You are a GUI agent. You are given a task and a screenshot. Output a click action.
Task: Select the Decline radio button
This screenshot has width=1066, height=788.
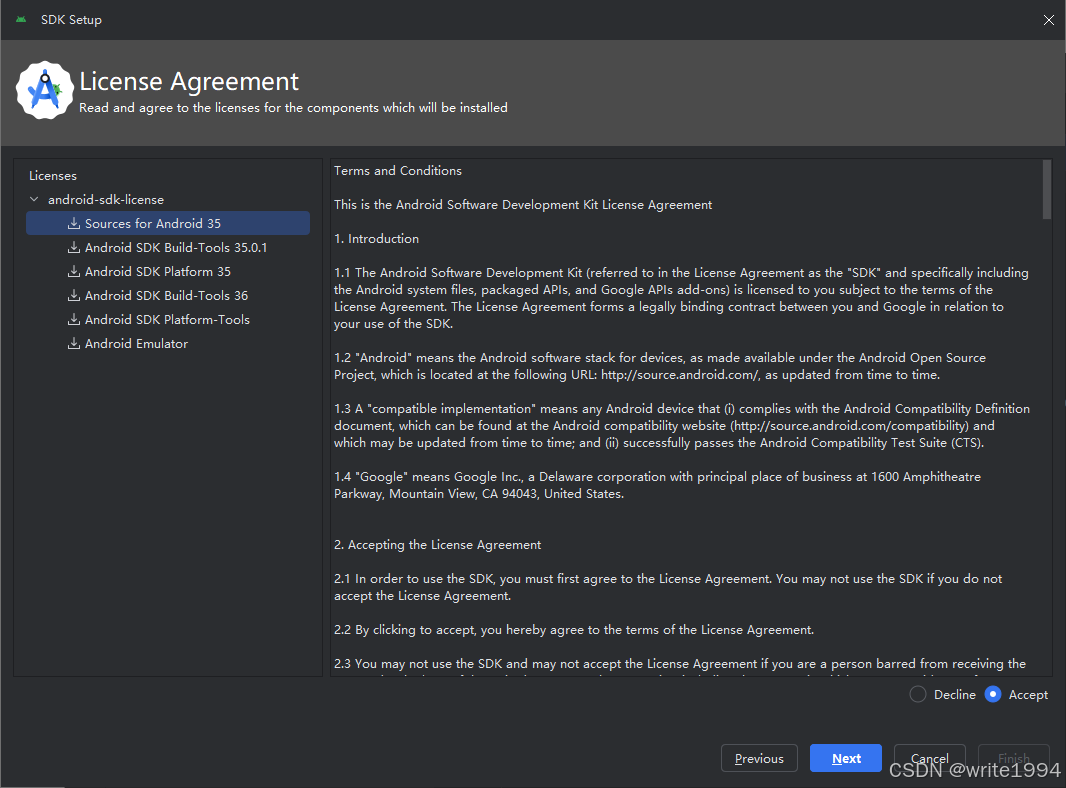click(918, 694)
